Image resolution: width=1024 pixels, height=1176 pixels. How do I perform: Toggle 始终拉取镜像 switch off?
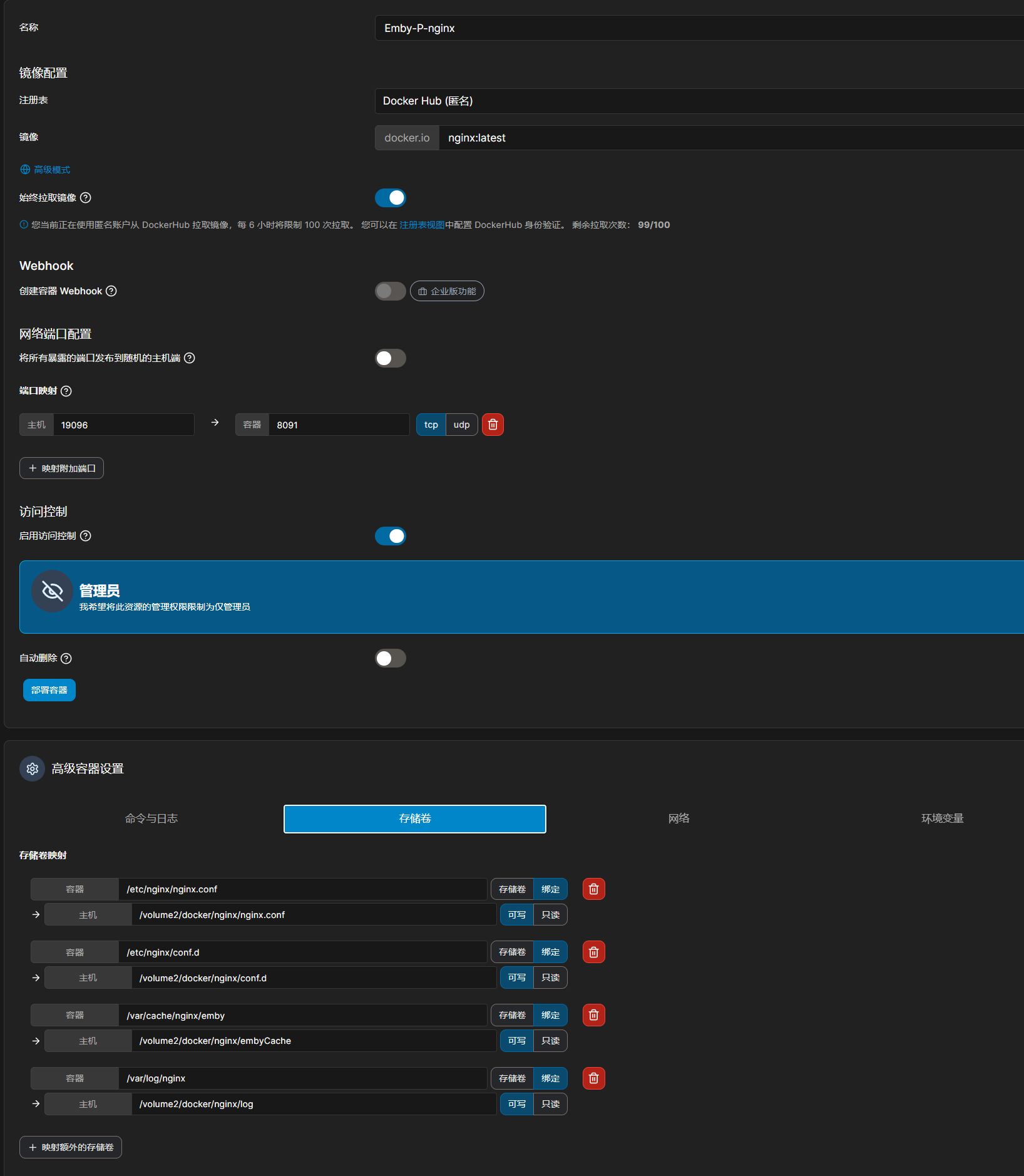point(391,198)
